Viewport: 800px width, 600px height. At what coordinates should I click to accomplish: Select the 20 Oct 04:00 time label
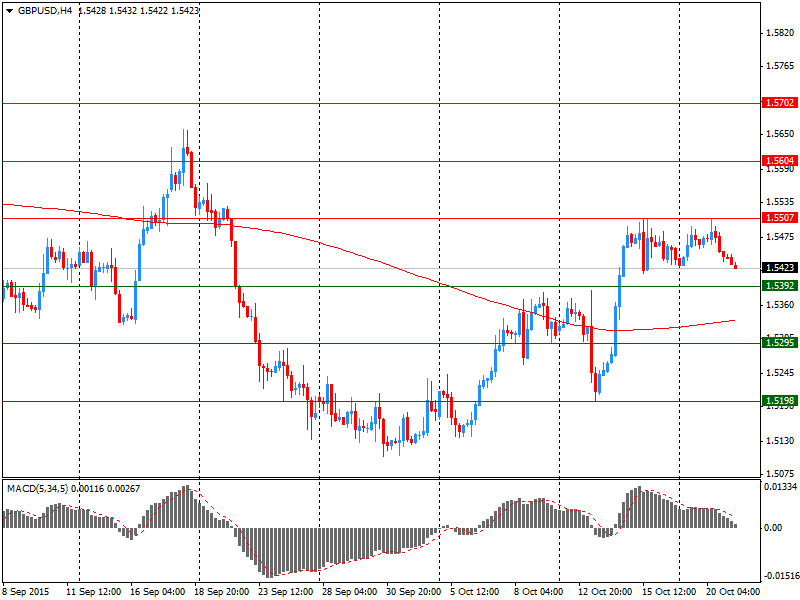tap(733, 592)
